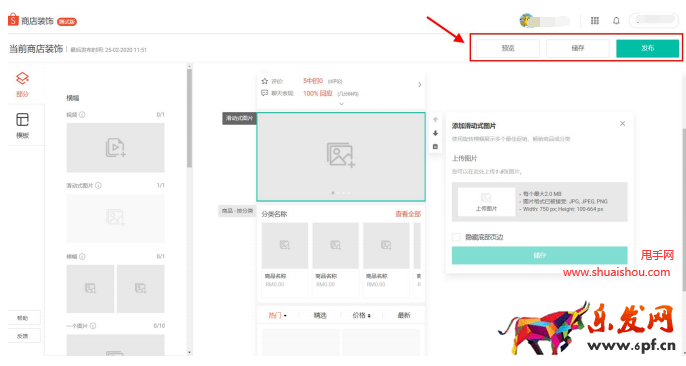Click the 储存 button in the top bar
The image size is (686, 366).
(x=578, y=48)
